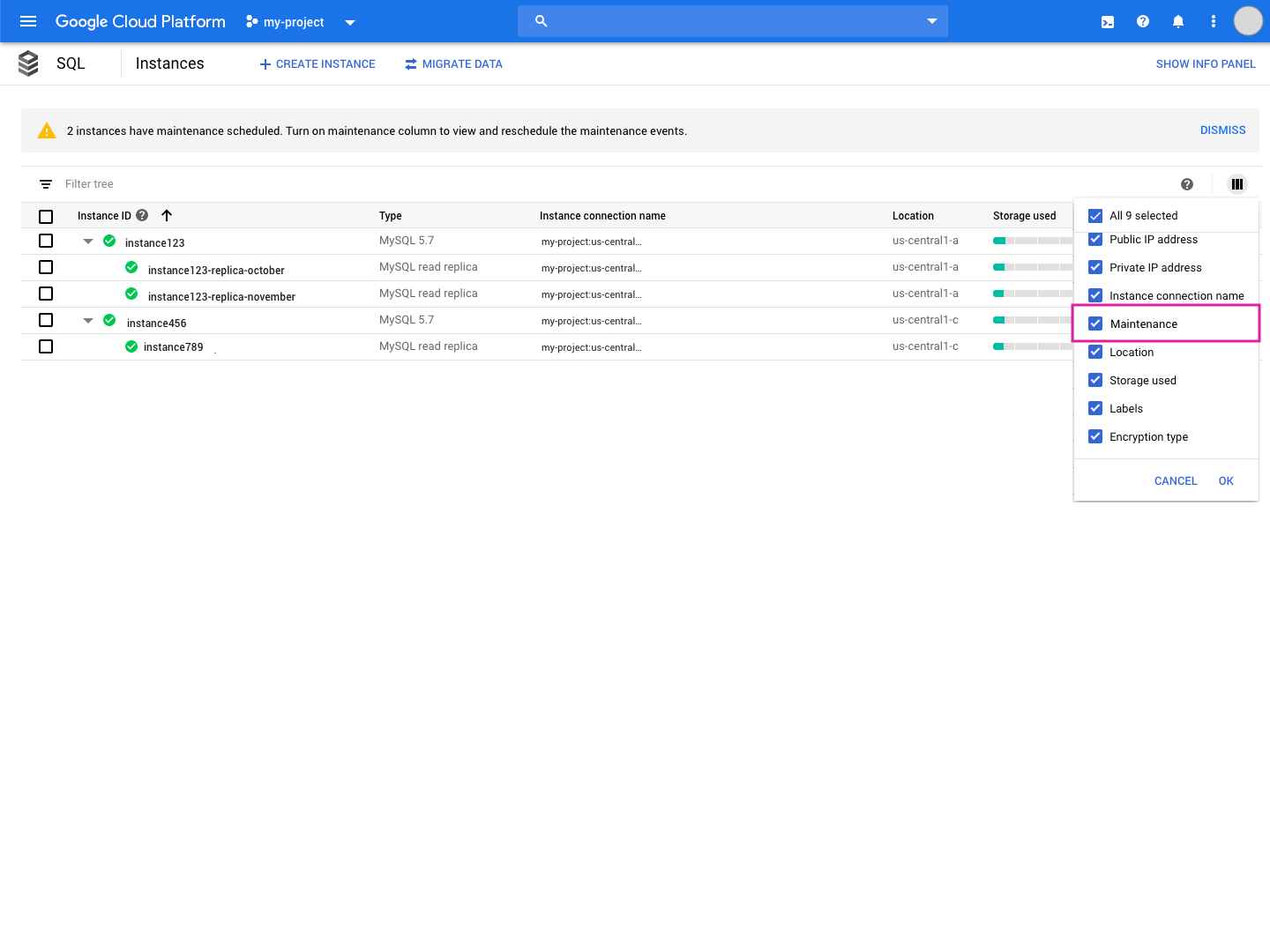Open notifications bell
The height and width of the screenshot is (952, 1270).
pos(1178,21)
